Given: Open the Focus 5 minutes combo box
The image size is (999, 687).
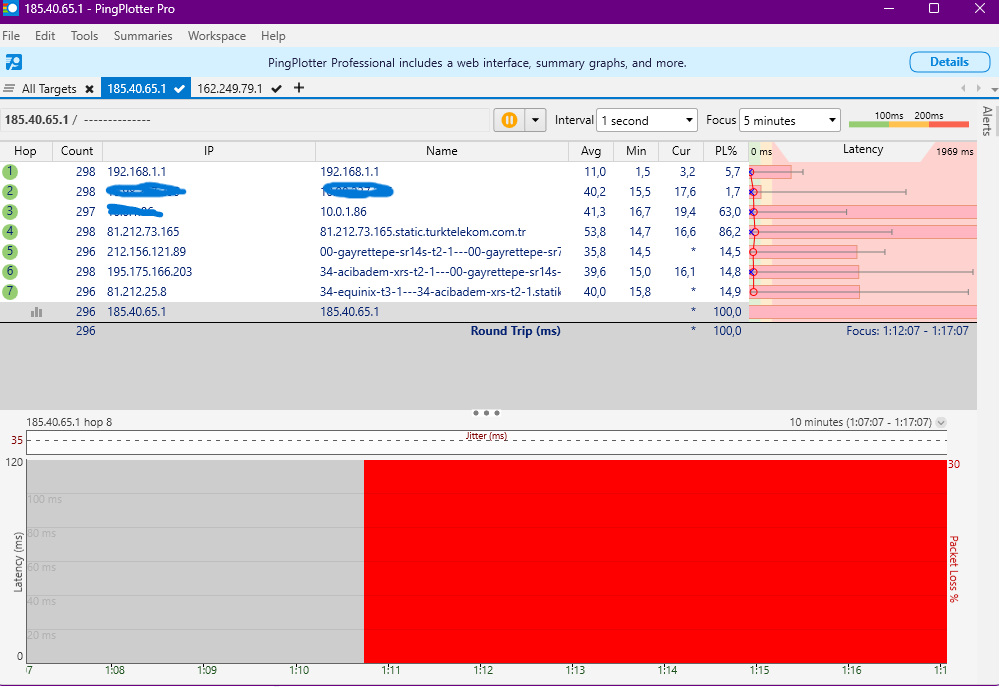Looking at the screenshot, I should click(x=789, y=120).
